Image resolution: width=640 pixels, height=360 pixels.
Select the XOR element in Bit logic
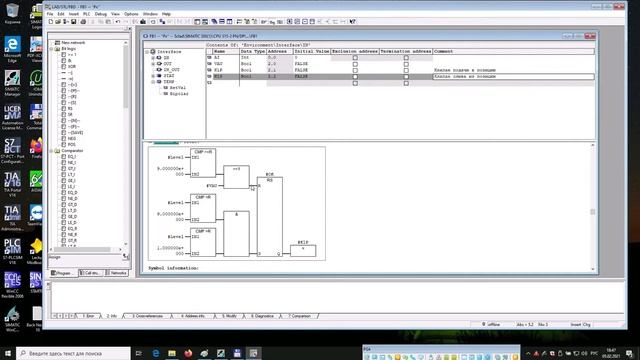[x=71, y=67]
